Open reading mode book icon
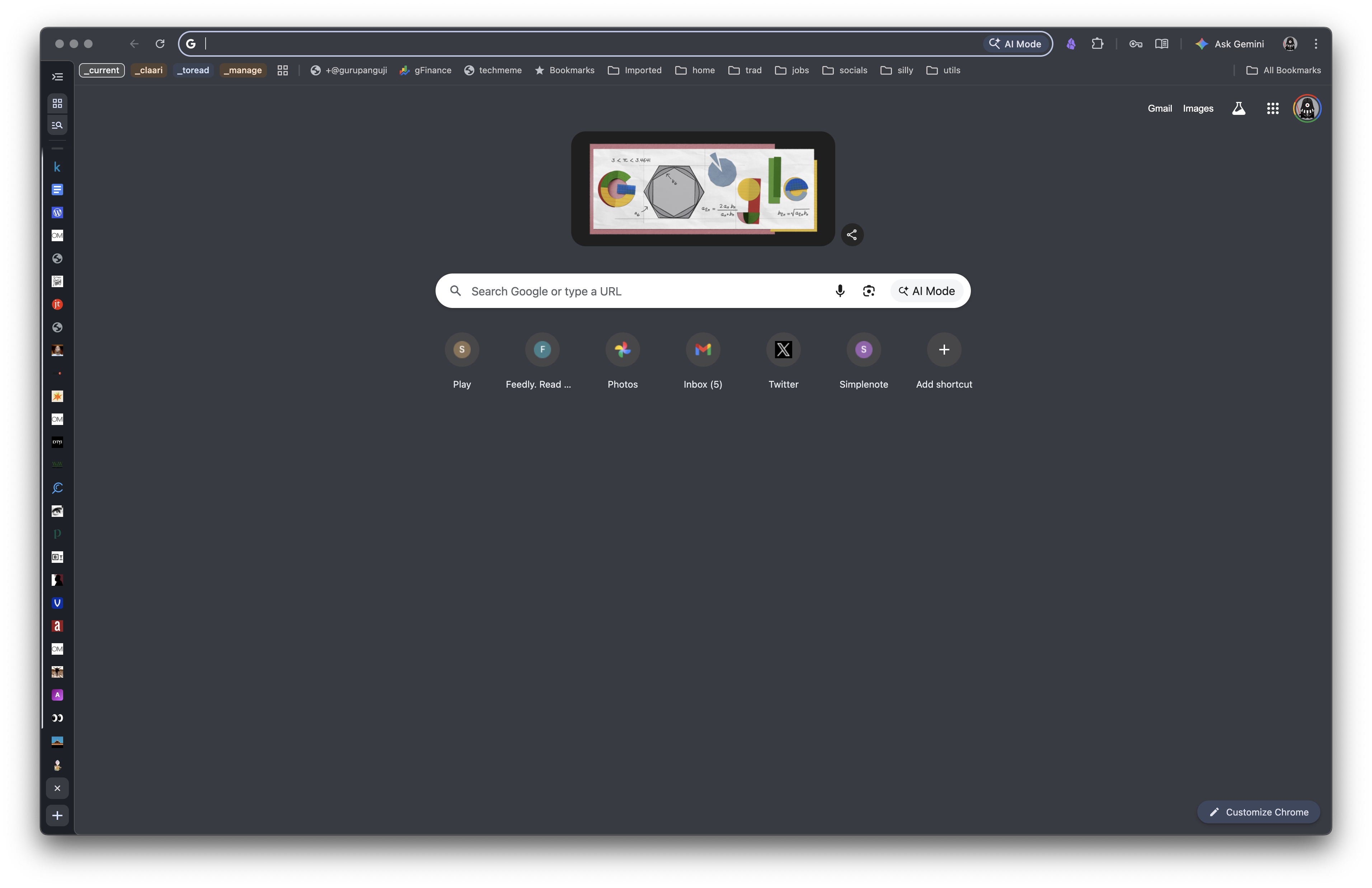This screenshot has height=888, width=1372. click(x=1161, y=44)
